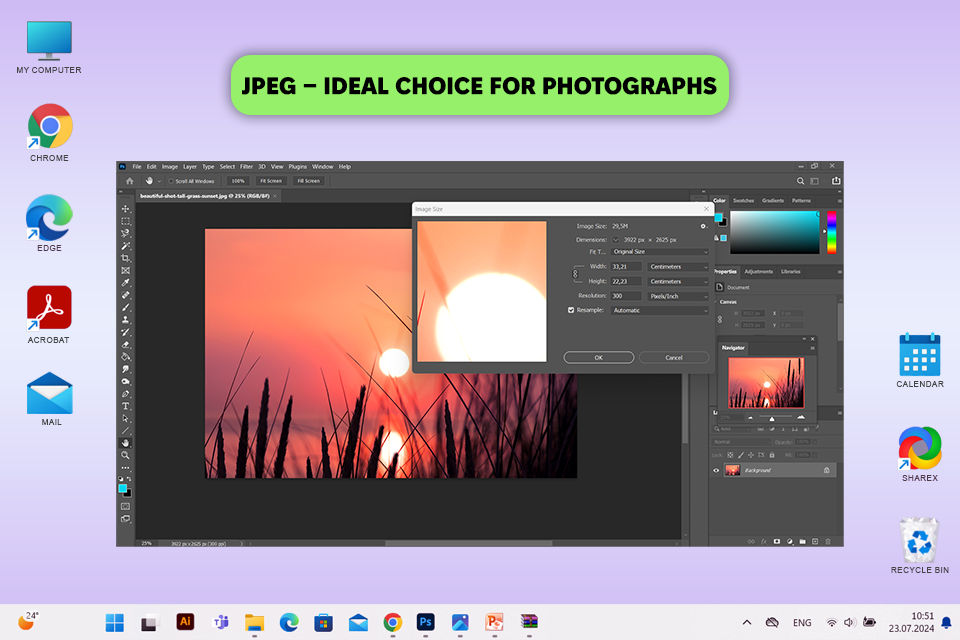This screenshot has height=640, width=960.
Task: Click the Home icon in options bar
Action: [129, 181]
